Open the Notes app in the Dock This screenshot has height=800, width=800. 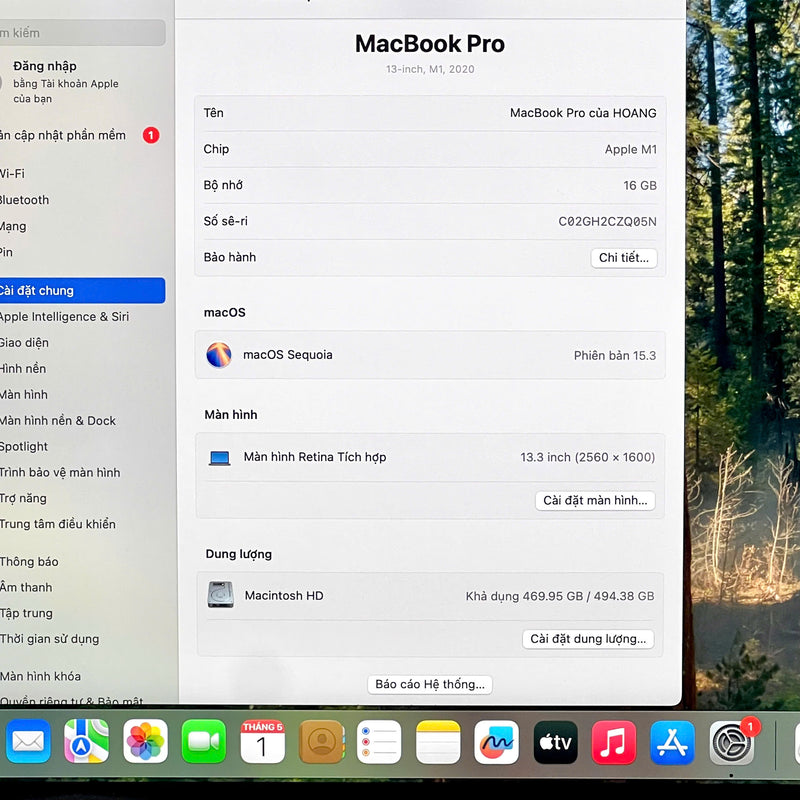click(x=438, y=741)
